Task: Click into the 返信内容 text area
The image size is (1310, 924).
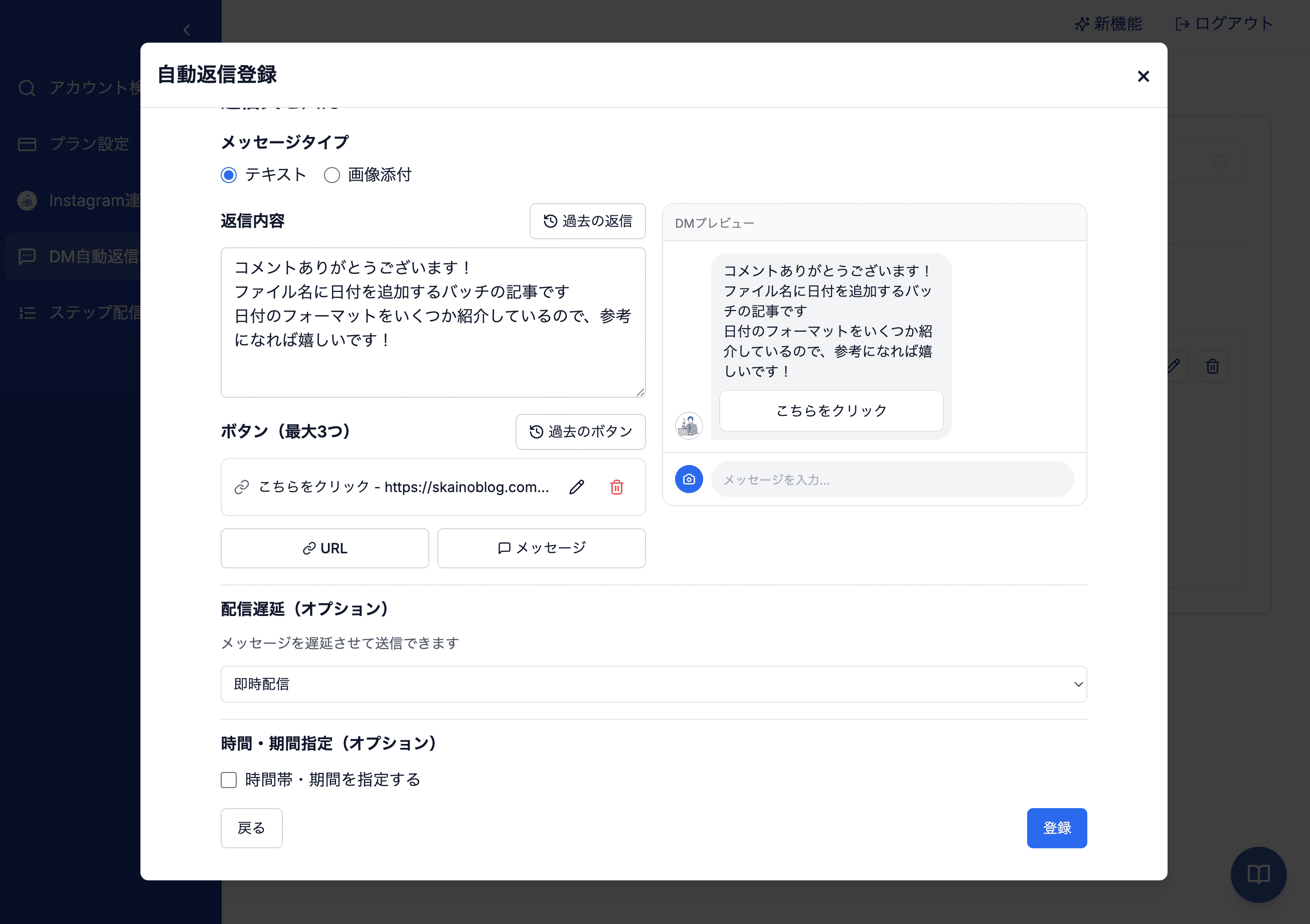Action: click(433, 322)
